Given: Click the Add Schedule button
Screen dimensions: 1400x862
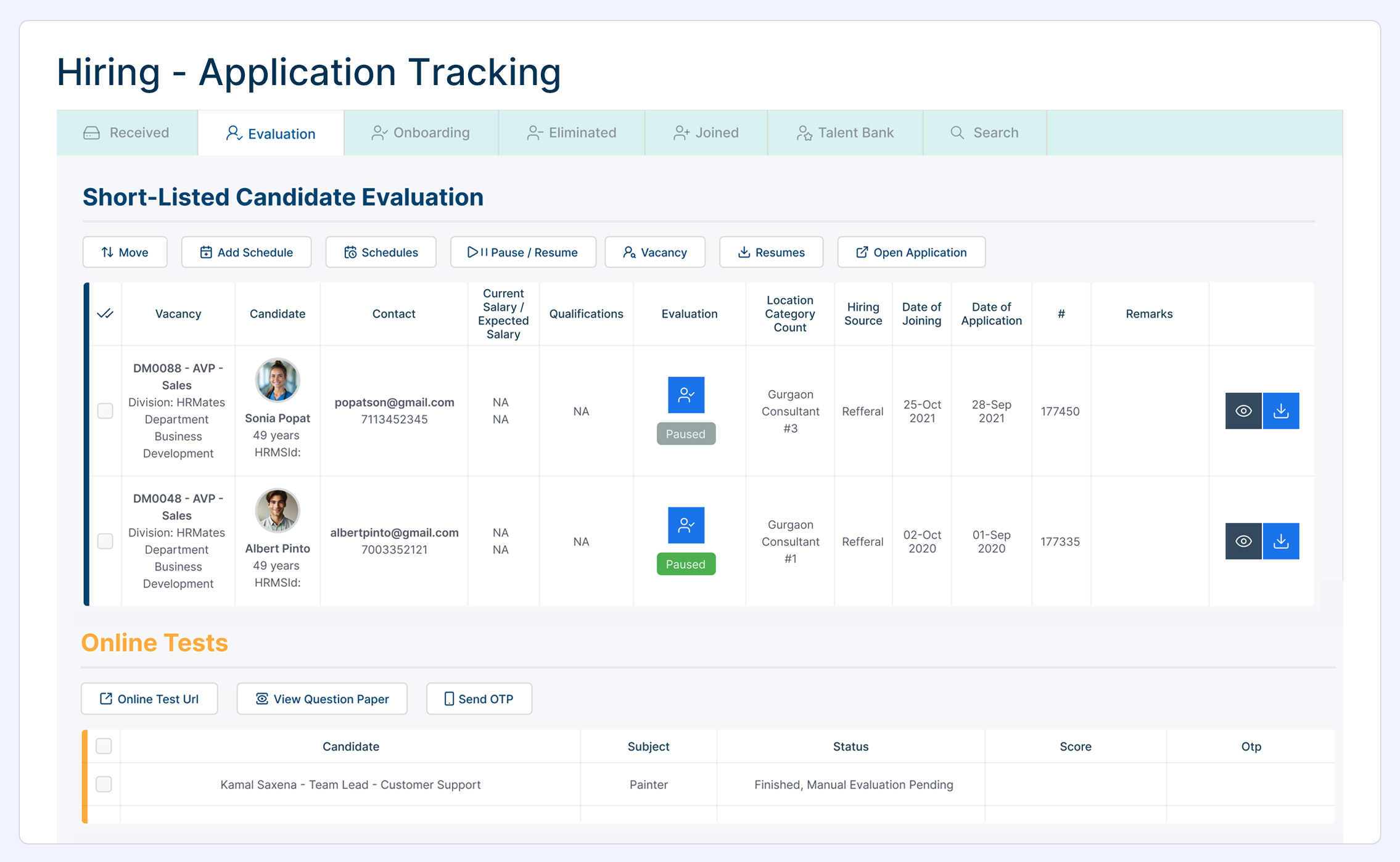Looking at the screenshot, I should (x=246, y=252).
